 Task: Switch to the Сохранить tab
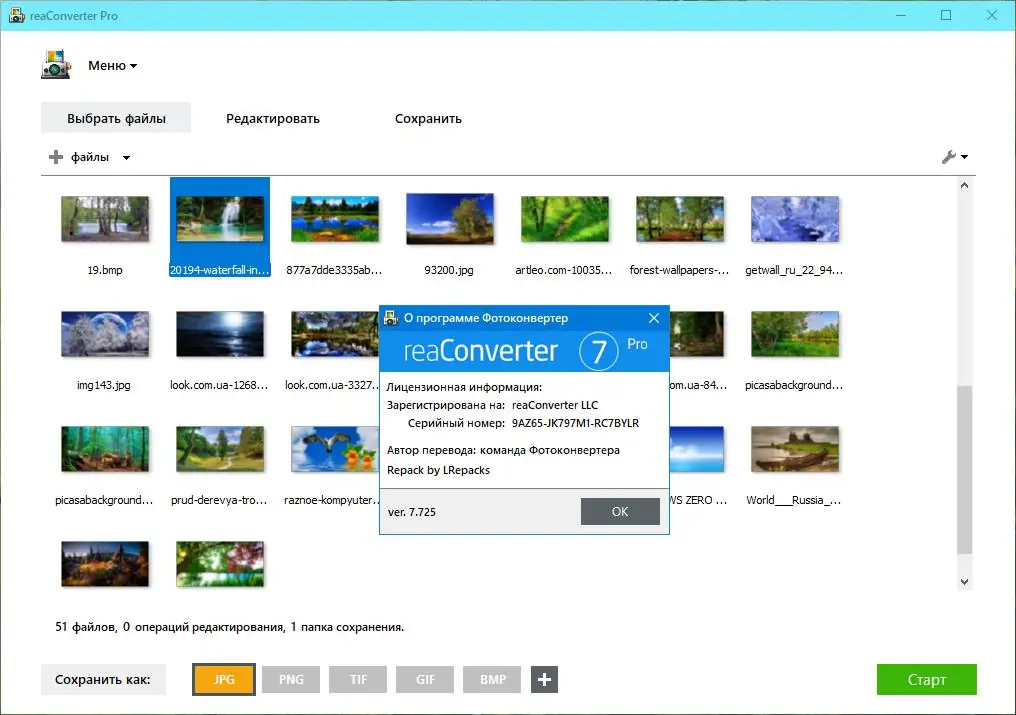(427, 117)
